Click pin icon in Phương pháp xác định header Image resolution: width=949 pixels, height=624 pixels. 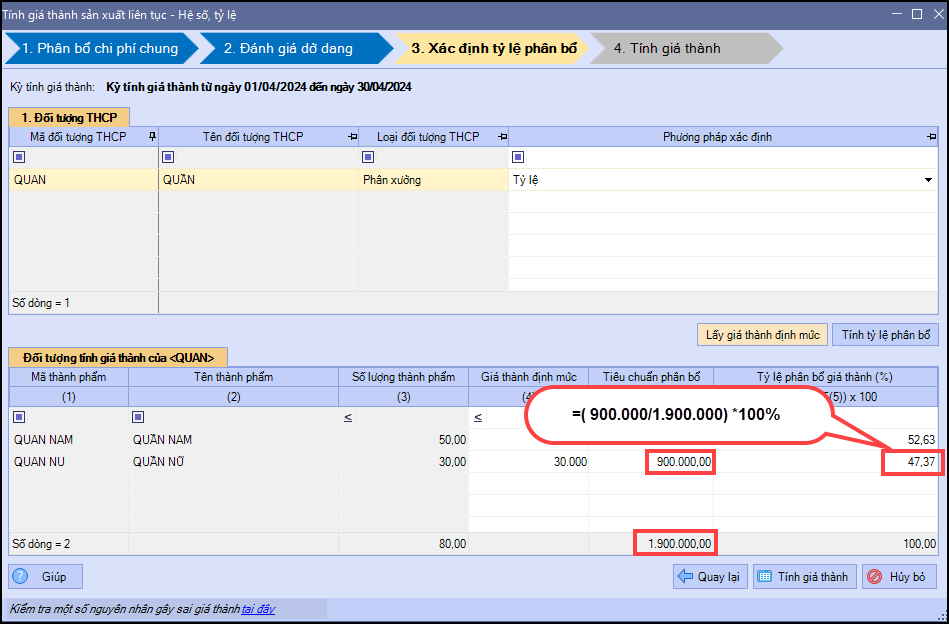[931, 137]
